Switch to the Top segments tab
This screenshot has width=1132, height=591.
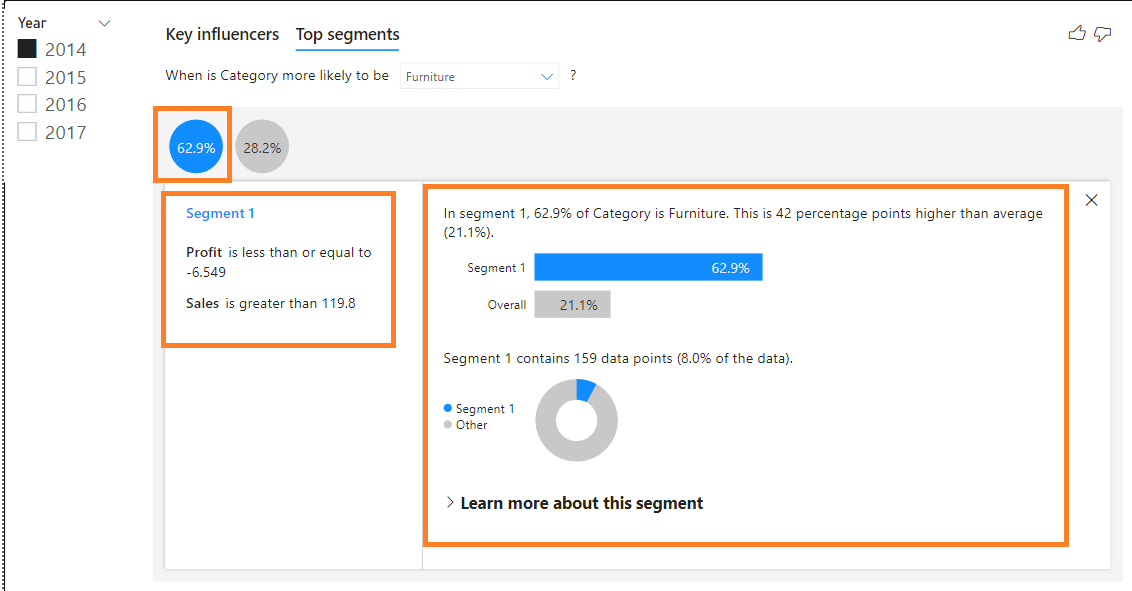point(347,34)
